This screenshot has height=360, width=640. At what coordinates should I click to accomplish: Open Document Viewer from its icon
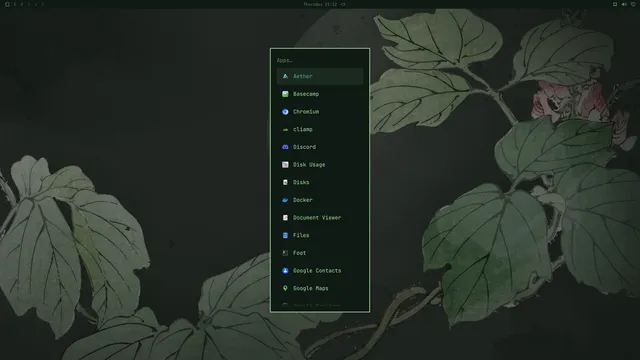(285, 218)
